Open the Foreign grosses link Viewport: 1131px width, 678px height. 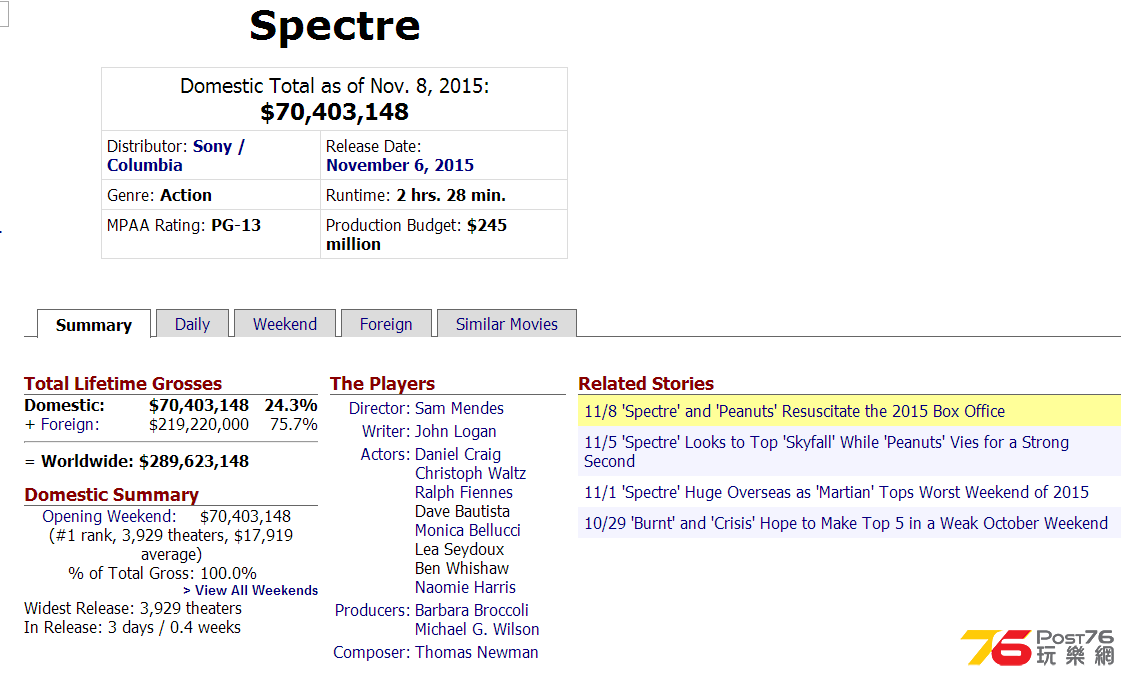pyautogui.click(x=69, y=424)
